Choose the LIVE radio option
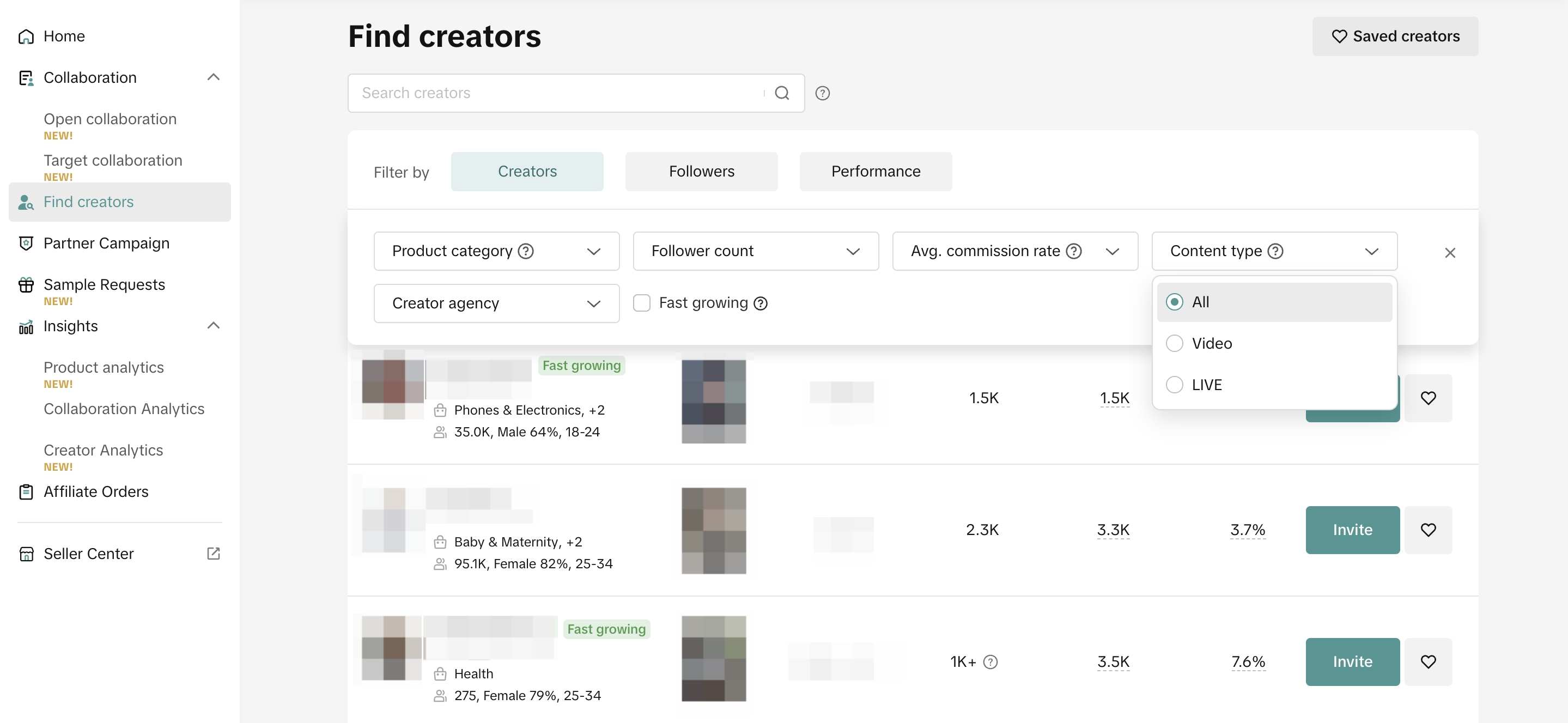The height and width of the screenshot is (723, 1568). coord(1174,385)
